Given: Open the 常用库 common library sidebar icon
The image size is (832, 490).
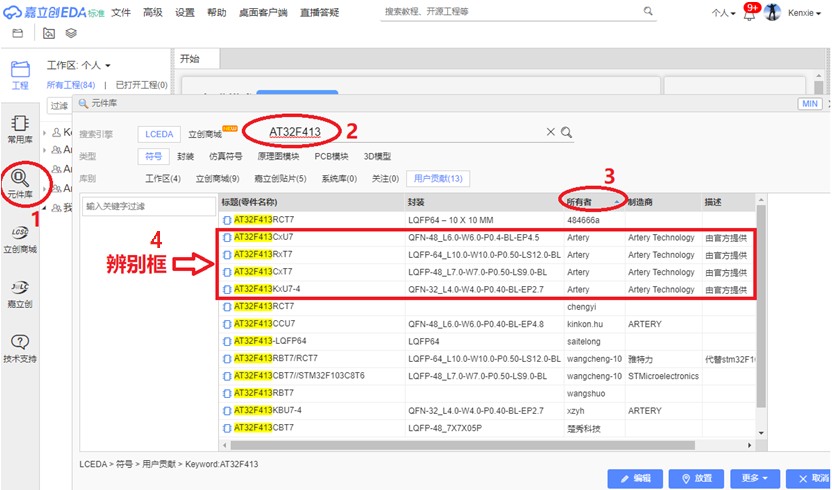Looking at the screenshot, I should point(20,128).
